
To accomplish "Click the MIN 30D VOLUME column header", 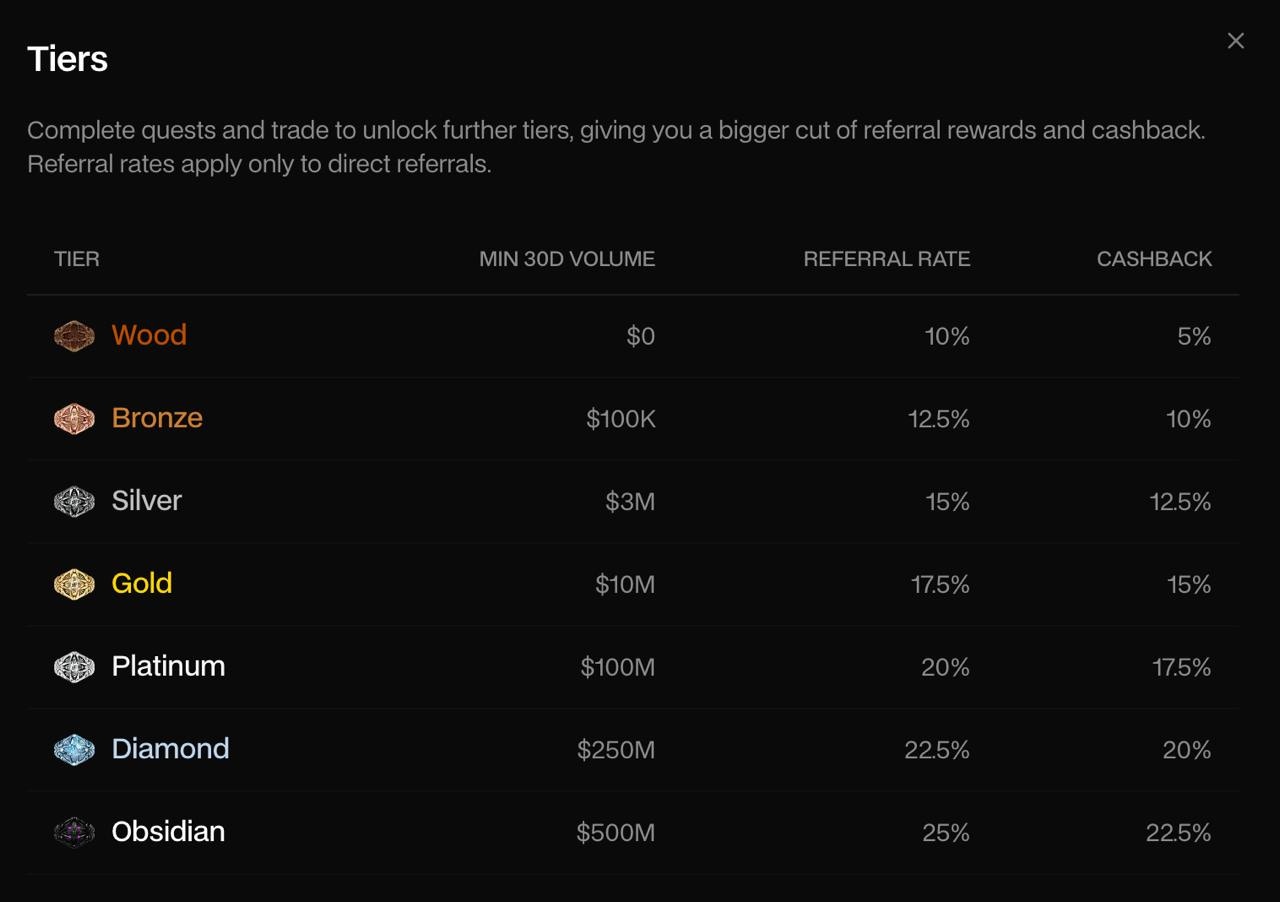I will click(567, 259).
